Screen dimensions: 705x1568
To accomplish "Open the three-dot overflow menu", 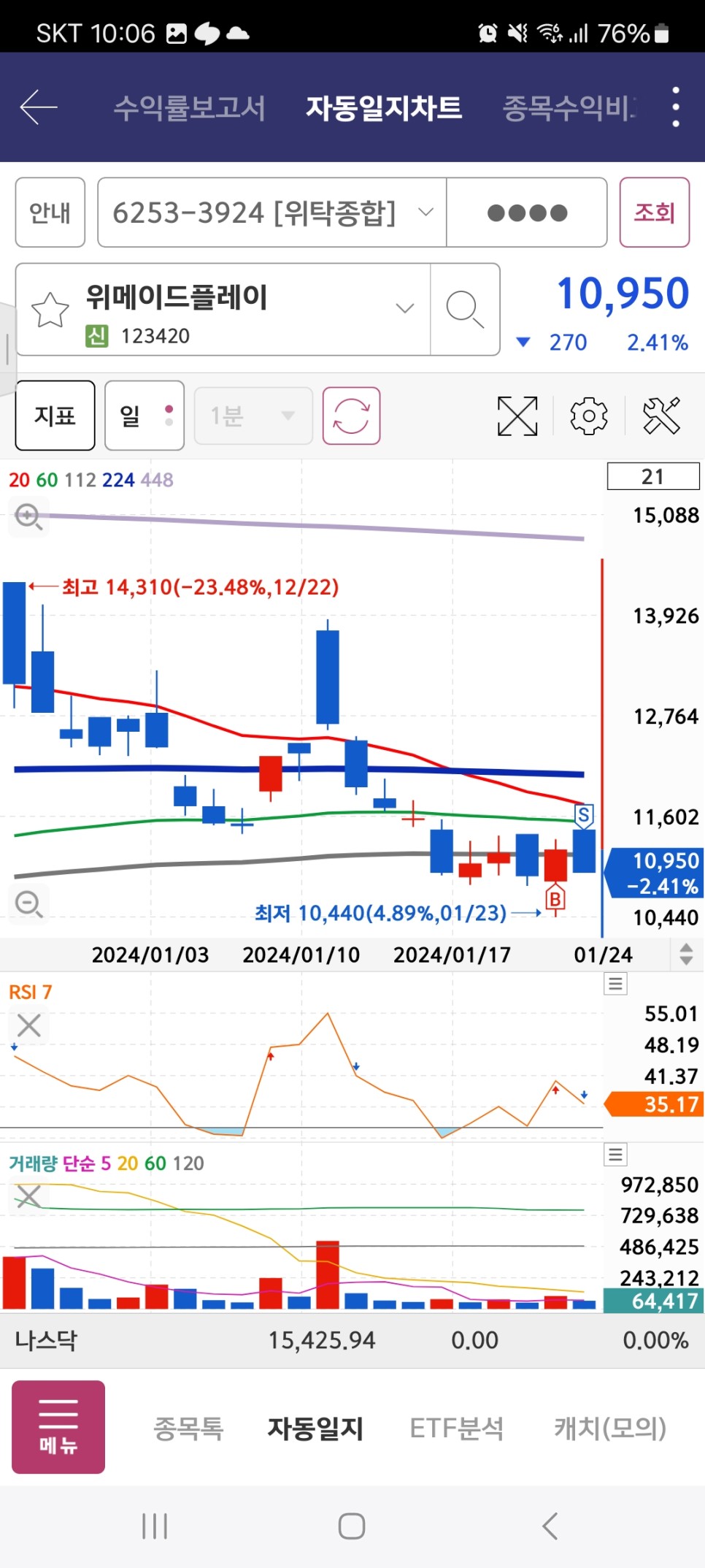I will coord(676,107).
